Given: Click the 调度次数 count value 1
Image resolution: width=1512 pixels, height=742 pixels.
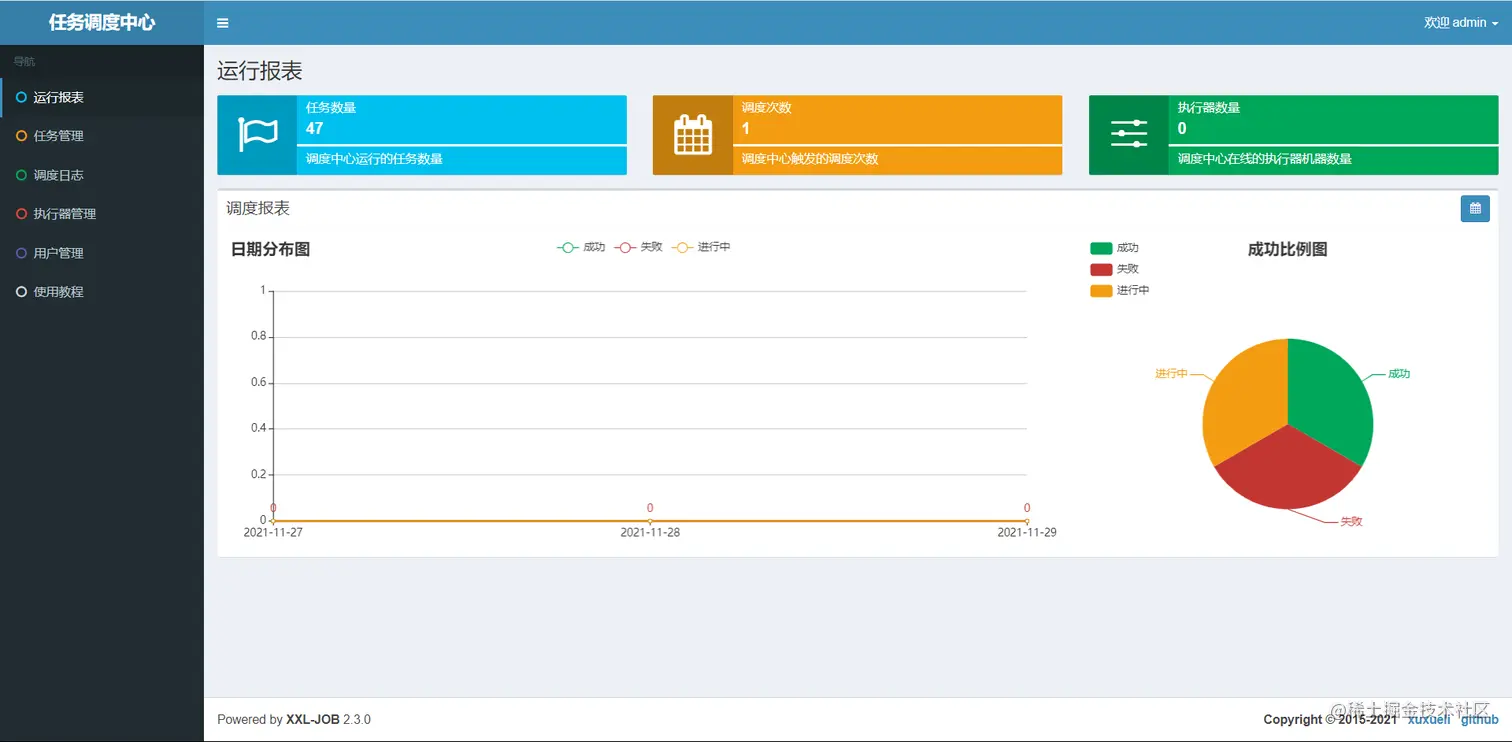Looking at the screenshot, I should click(x=746, y=128).
